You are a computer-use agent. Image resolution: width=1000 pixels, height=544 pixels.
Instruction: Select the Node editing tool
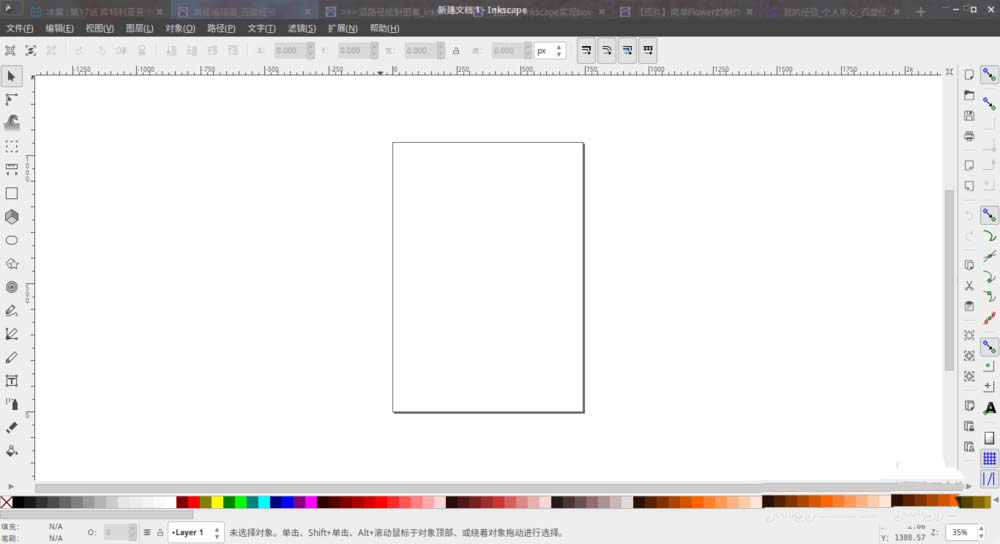pyautogui.click(x=12, y=99)
